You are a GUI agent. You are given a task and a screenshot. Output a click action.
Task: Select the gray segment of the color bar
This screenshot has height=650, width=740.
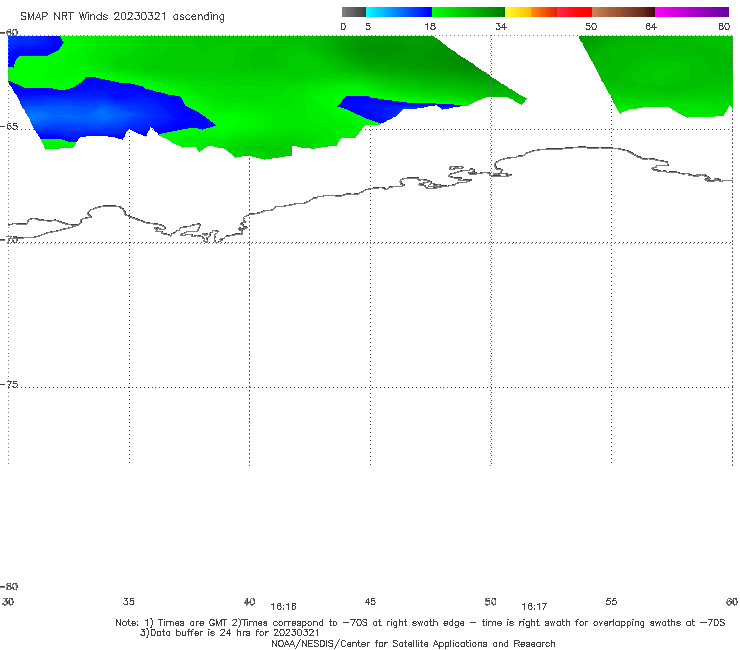(354, 12)
